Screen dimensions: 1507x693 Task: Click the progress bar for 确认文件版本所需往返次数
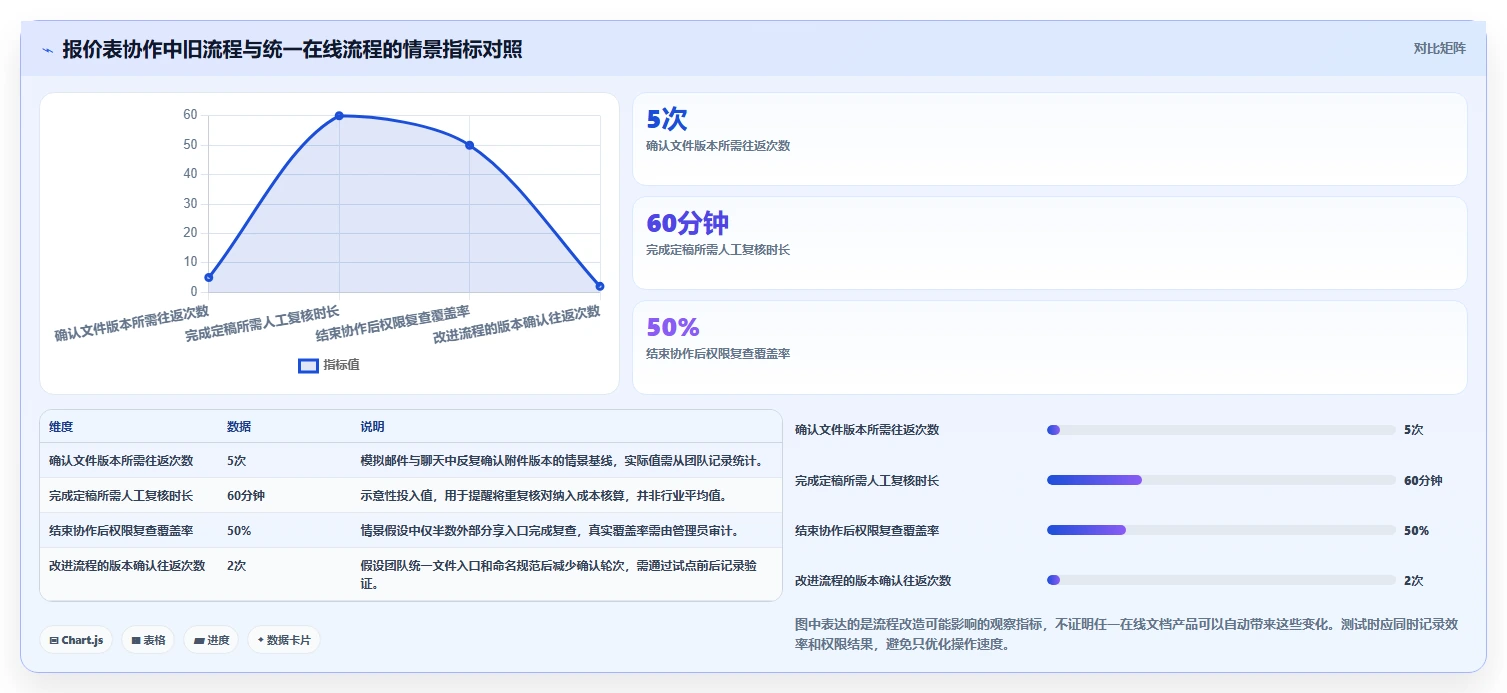click(x=1221, y=430)
